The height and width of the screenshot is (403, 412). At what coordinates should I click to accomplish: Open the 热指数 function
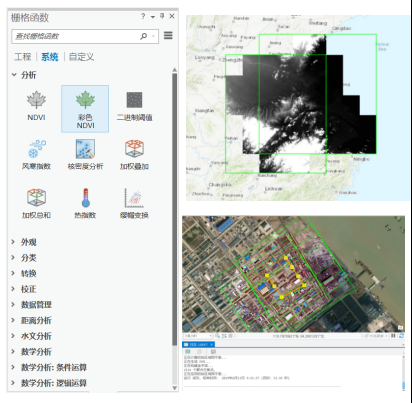click(85, 203)
